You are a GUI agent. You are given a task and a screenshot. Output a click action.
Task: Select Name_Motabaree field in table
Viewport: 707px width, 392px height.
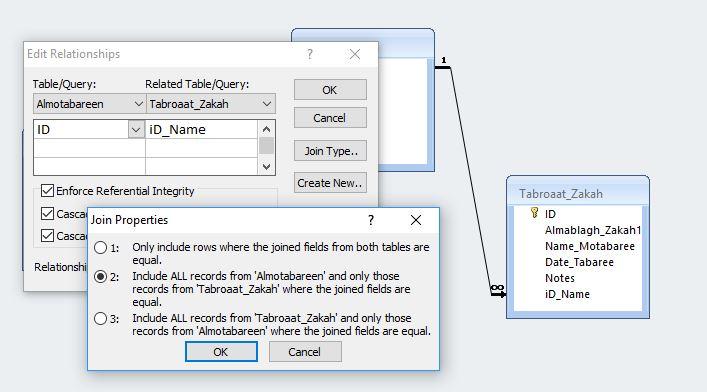click(590, 246)
